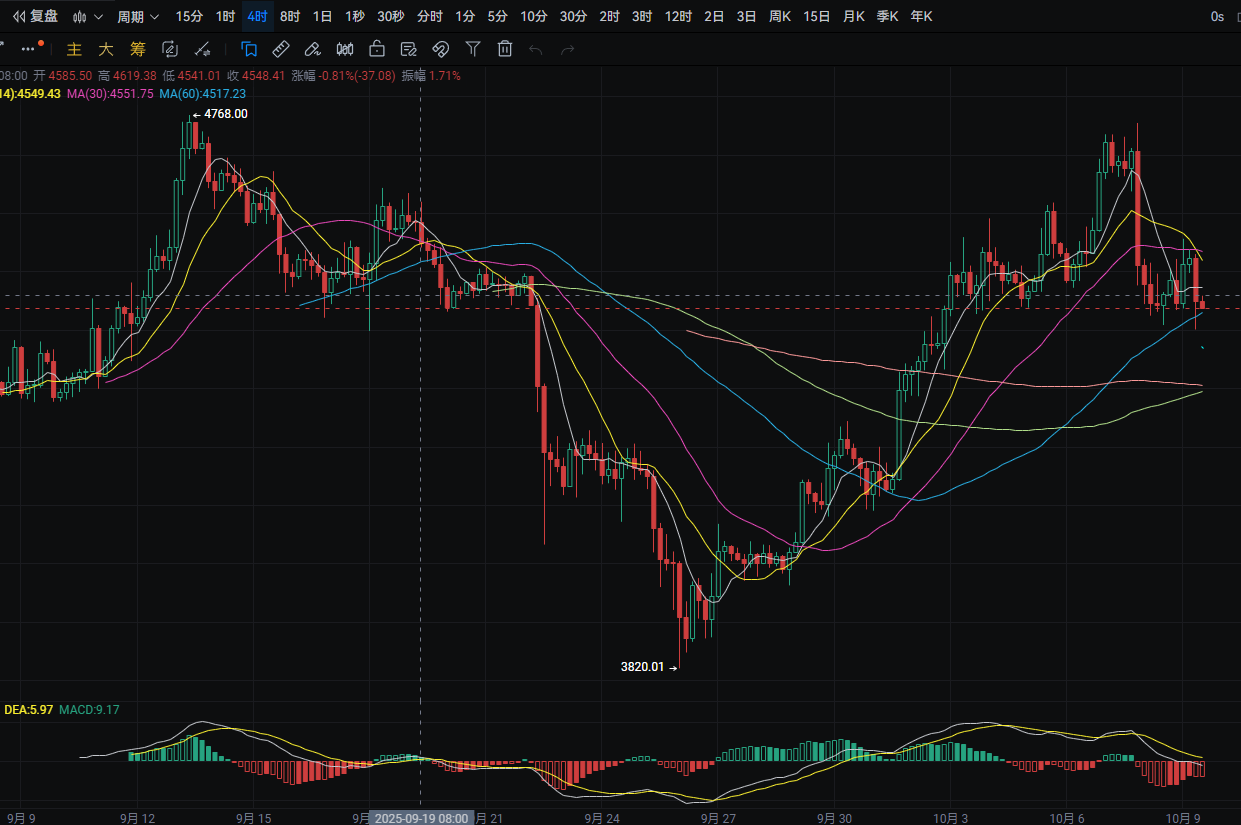Click the magnet snap icon
This screenshot has width=1241, height=825.
440,49
